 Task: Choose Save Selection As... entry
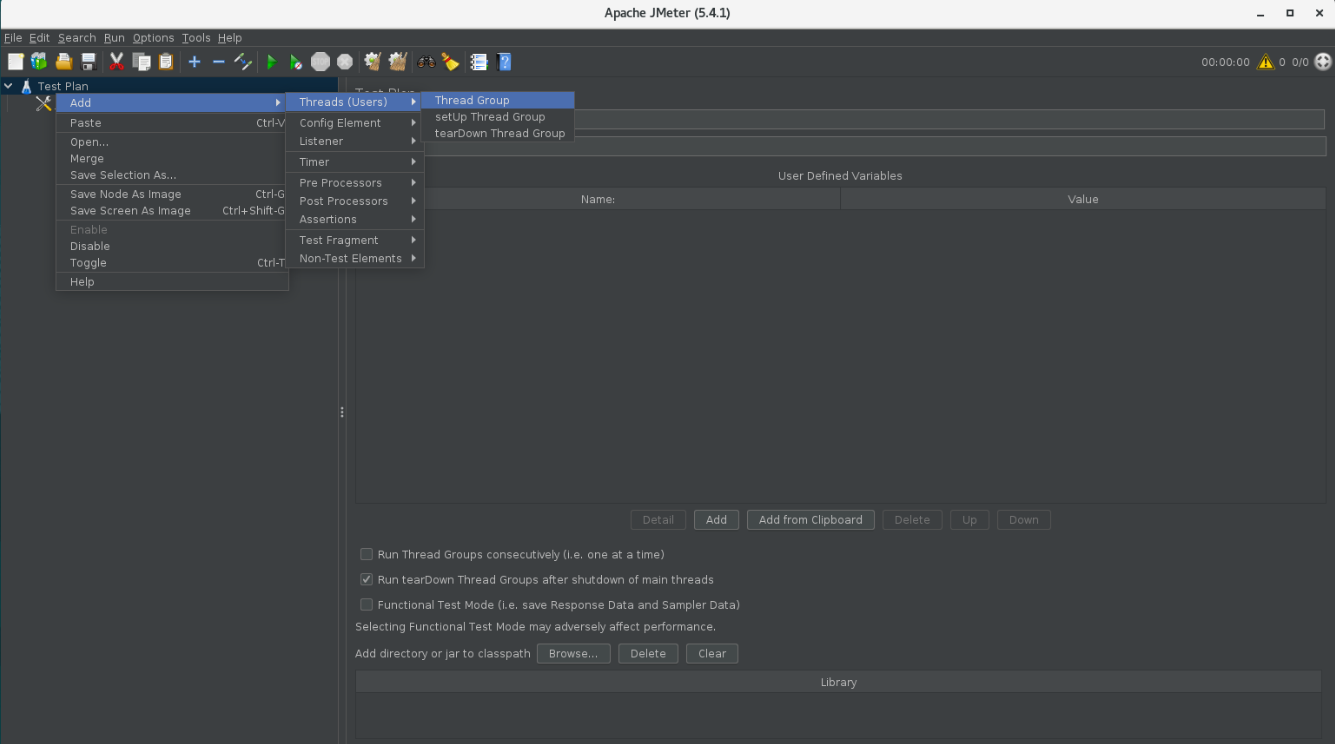pyautogui.click(x=172, y=175)
